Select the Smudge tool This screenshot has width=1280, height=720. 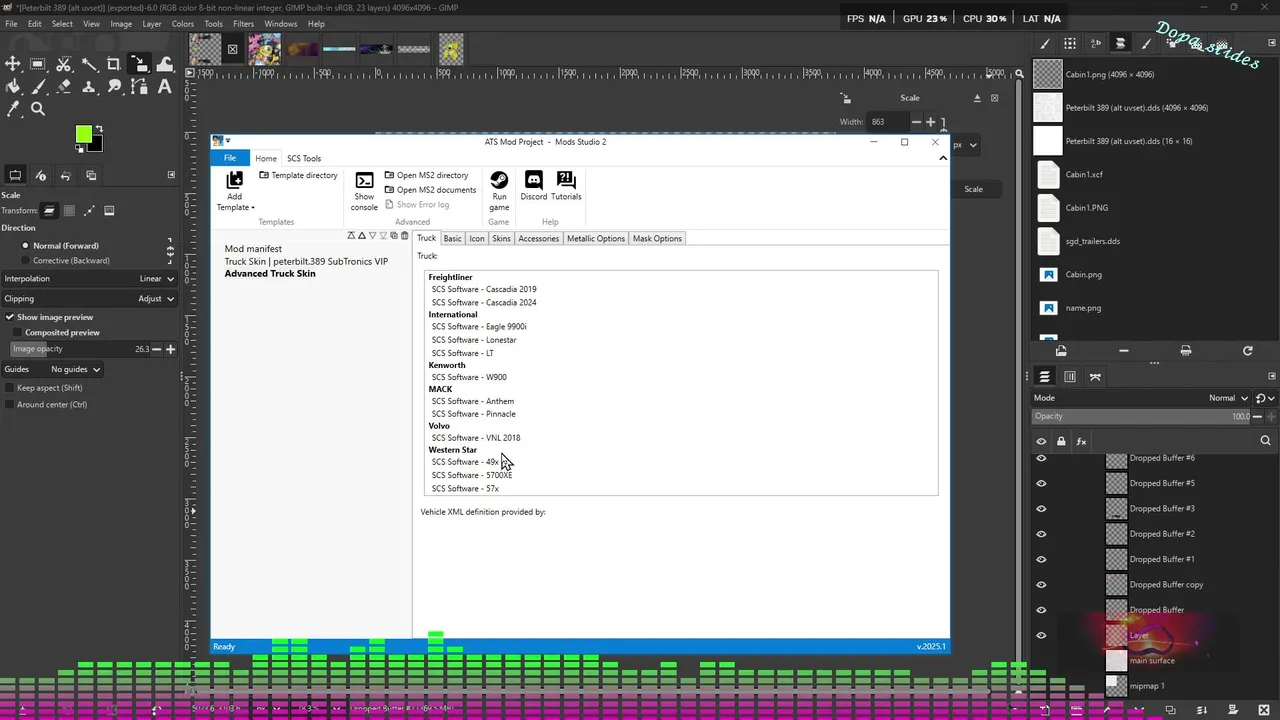click(114, 87)
